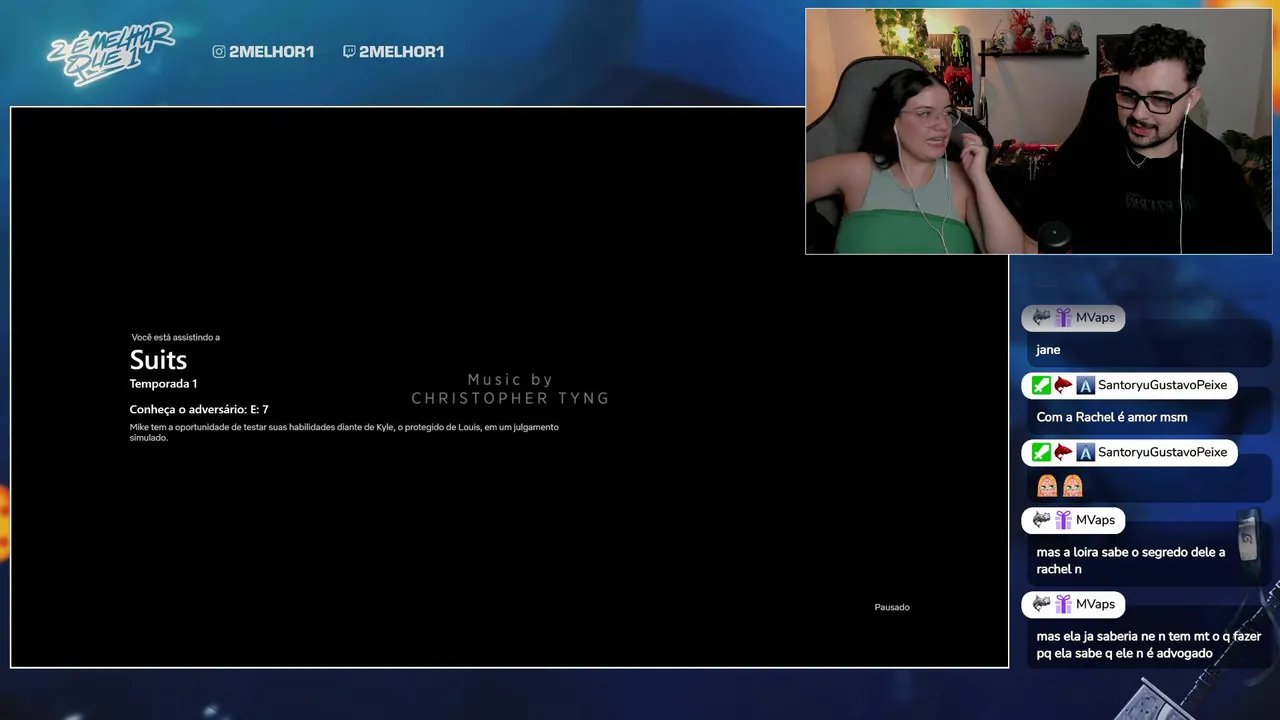Image resolution: width=1280 pixels, height=720 pixels.
Task: Select MVaps username above 'mas ela ja saberia'
Action: coord(1095,604)
